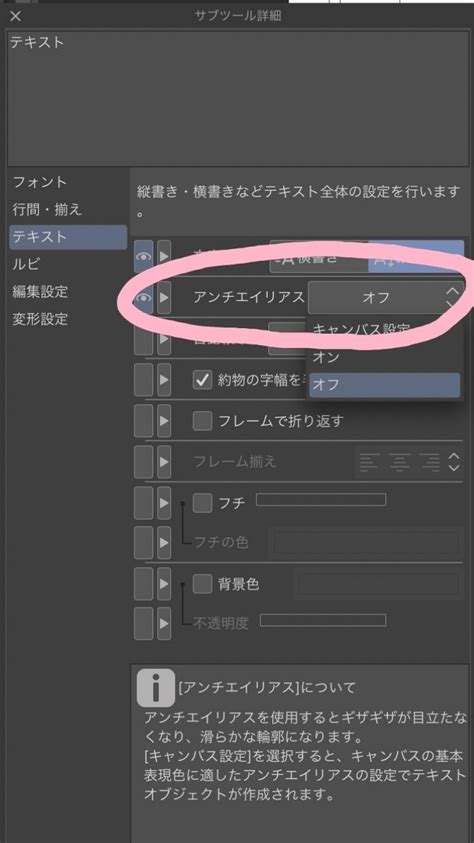474x843 pixels.
Task: Close the サブツール詳細 dialog
Action: [16, 16]
